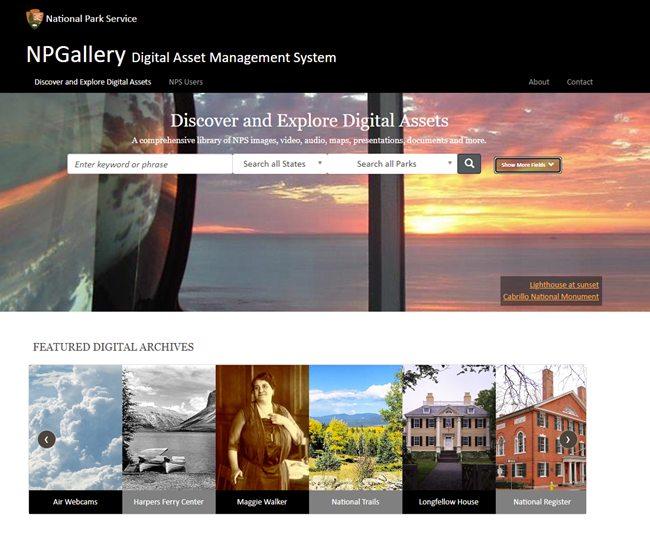Click the Discover and Explore Digital Assets banner heading
This screenshot has width=650, height=537.
tap(309, 121)
